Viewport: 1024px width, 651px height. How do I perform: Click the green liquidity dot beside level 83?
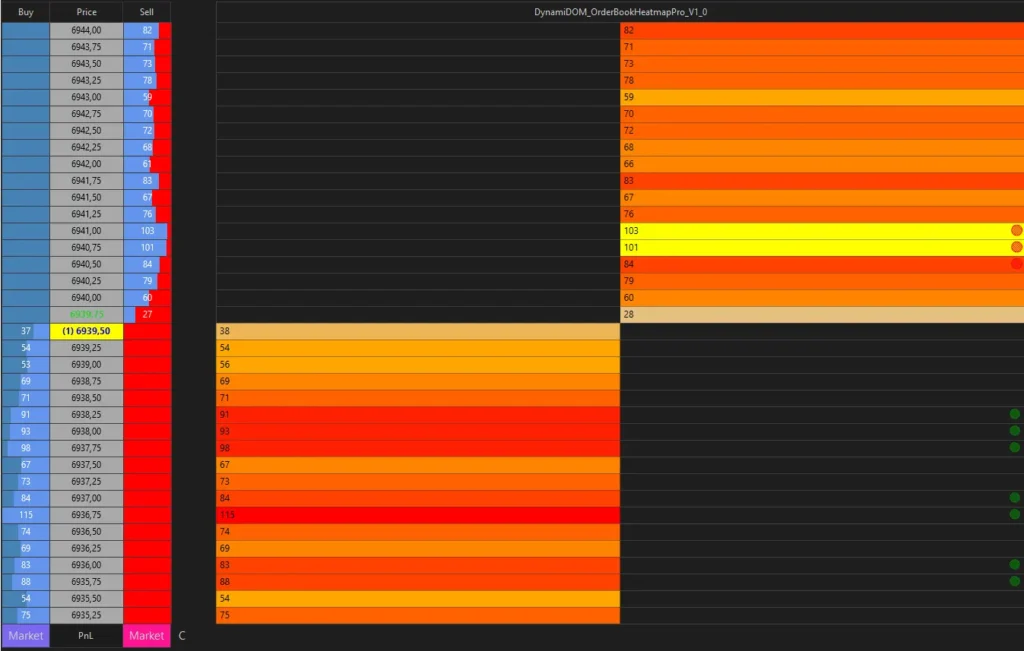click(1016, 564)
